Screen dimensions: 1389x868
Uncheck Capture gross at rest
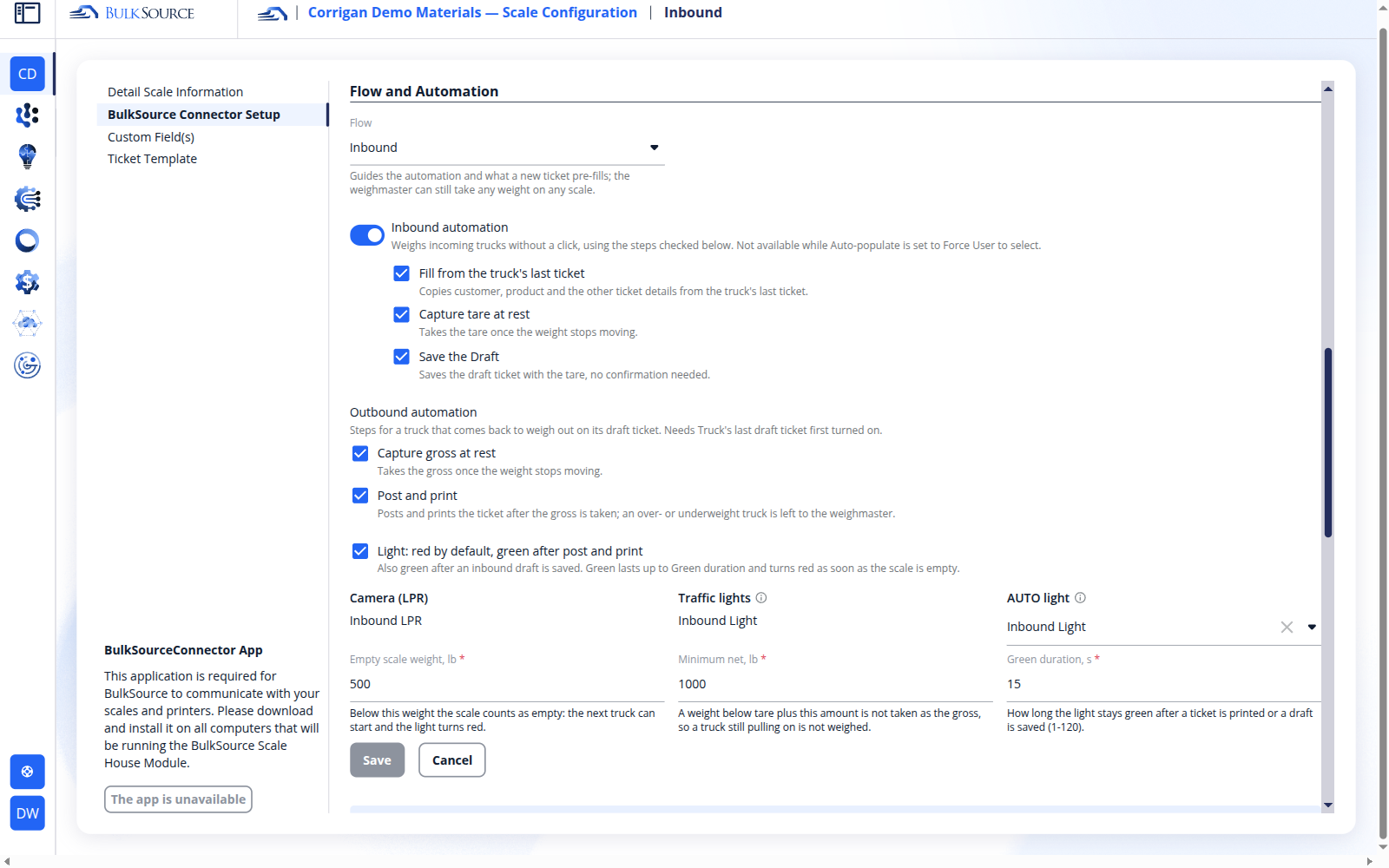click(x=360, y=453)
